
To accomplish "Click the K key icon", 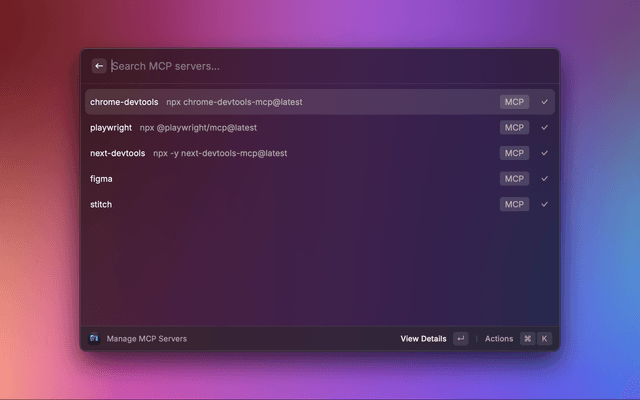I will [x=545, y=339].
